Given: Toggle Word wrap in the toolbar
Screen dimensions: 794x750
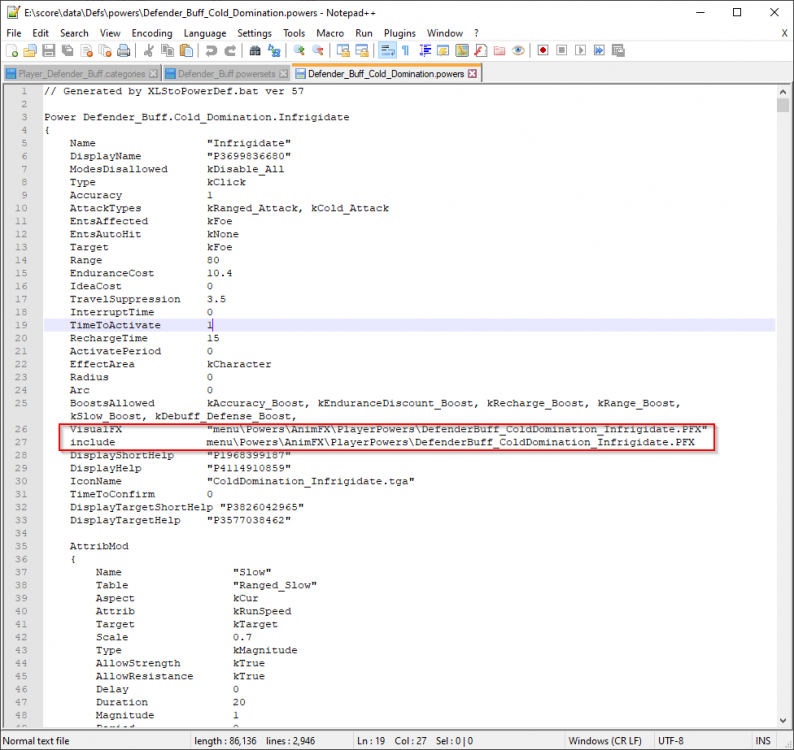Looking at the screenshot, I should tap(387, 51).
